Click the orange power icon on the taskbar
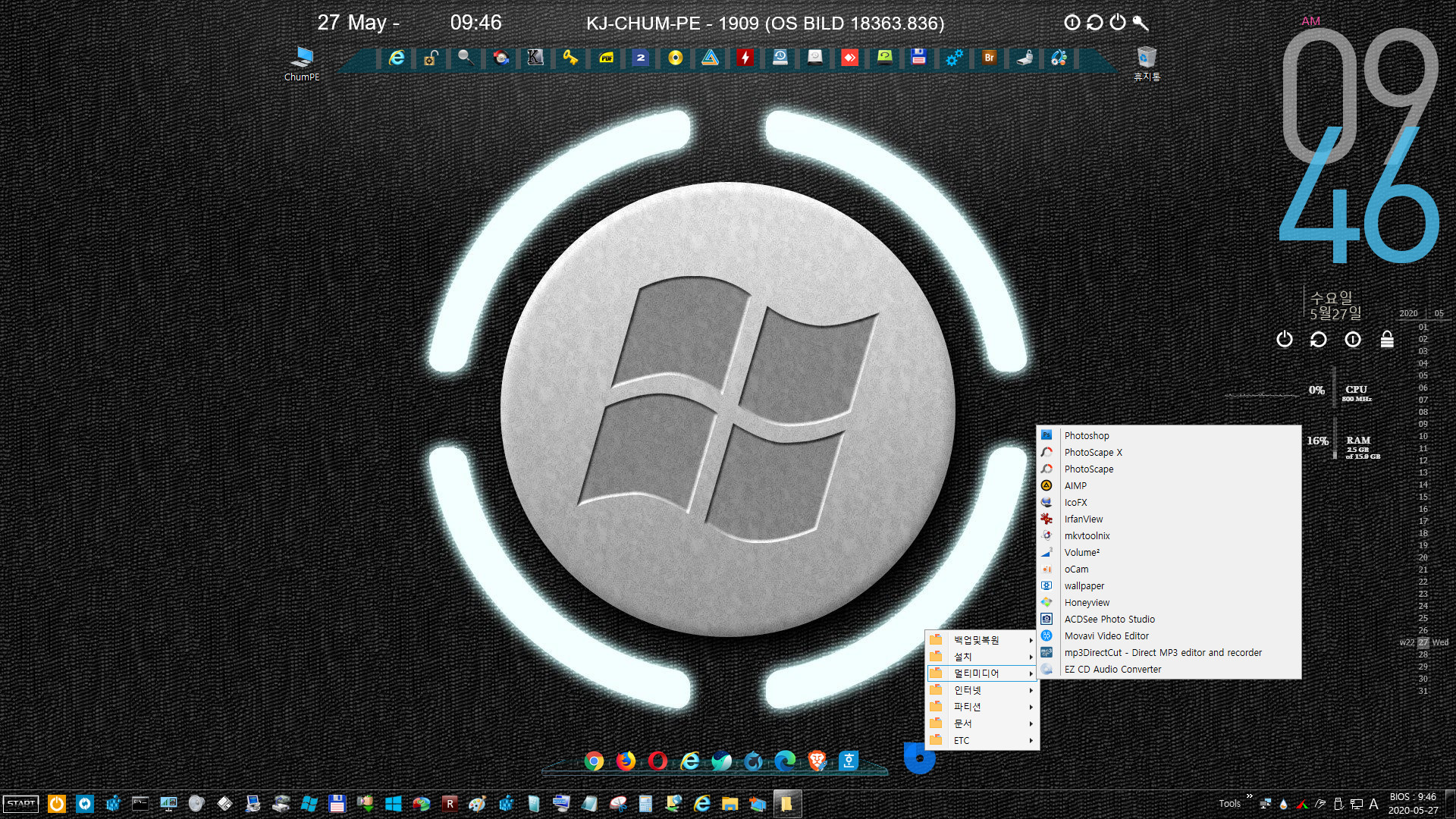This screenshot has width=1456, height=819. pyautogui.click(x=57, y=804)
